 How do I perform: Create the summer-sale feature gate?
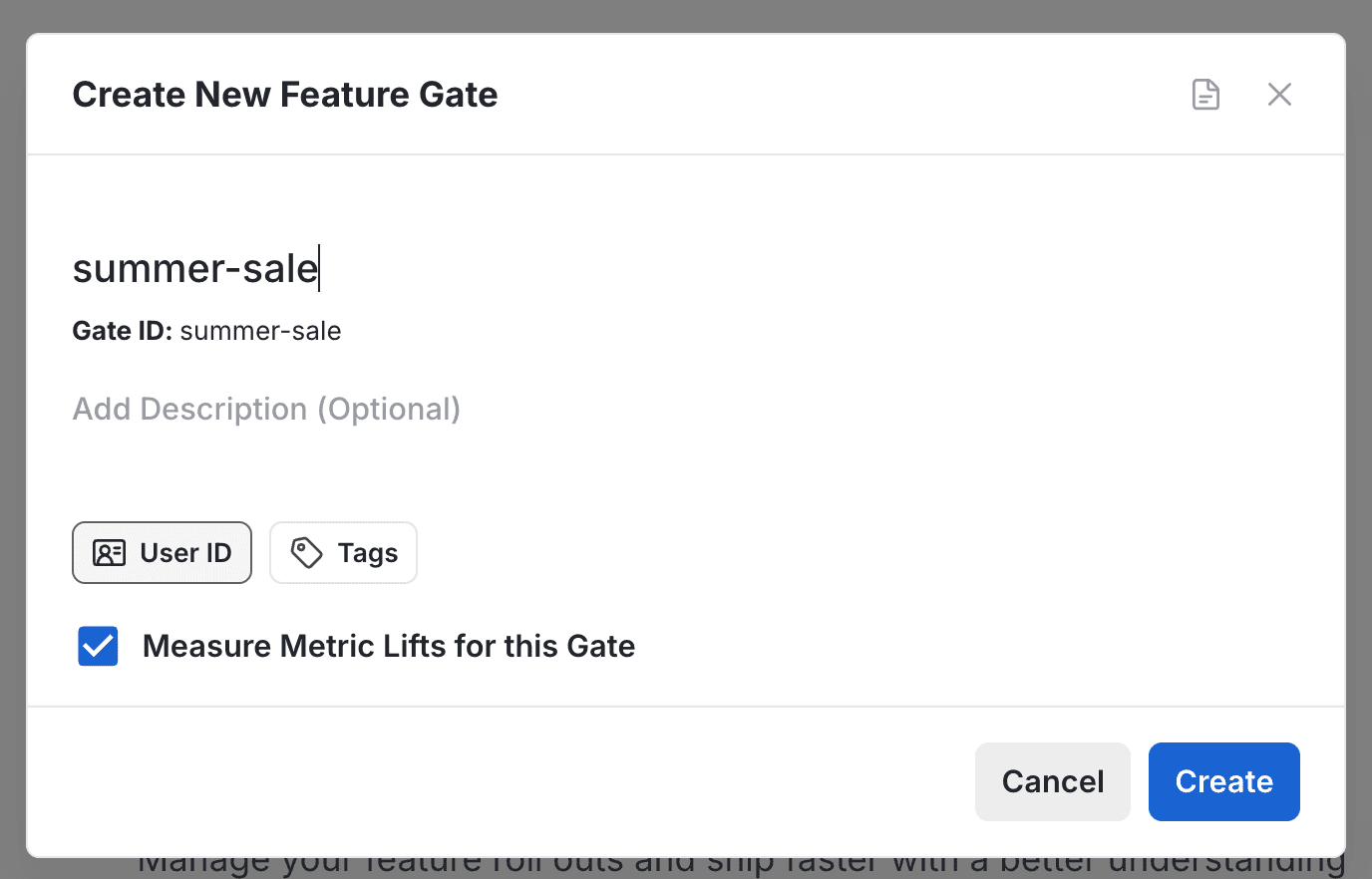1223,781
